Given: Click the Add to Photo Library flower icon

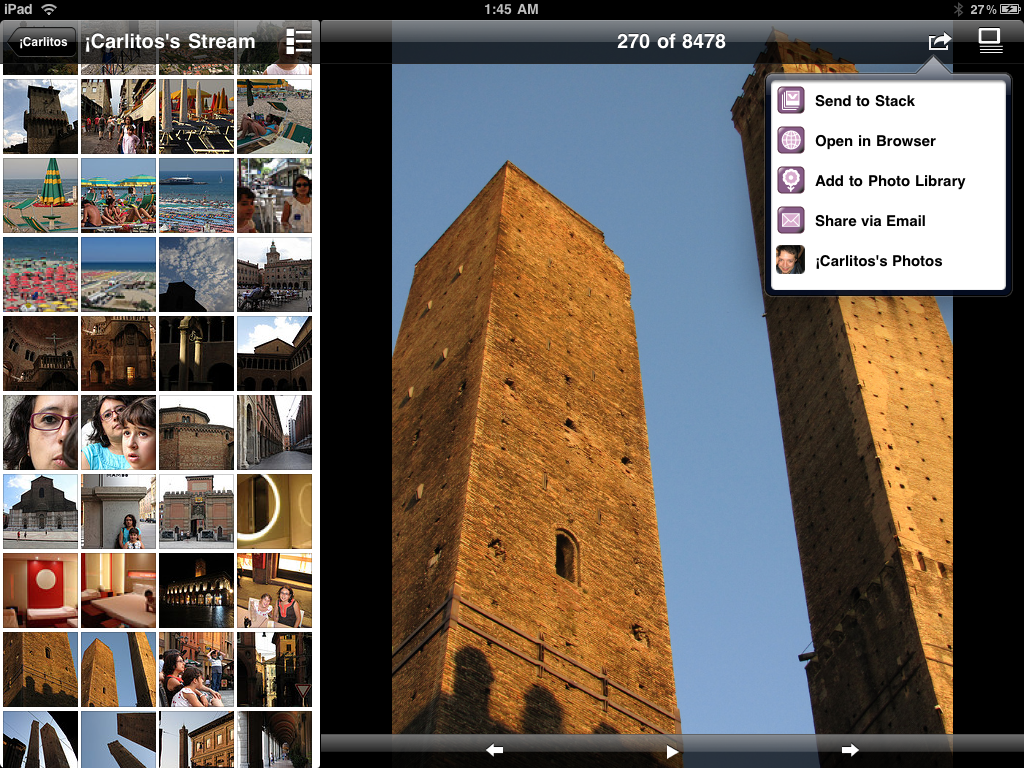Looking at the screenshot, I should click(x=791, y=180).
